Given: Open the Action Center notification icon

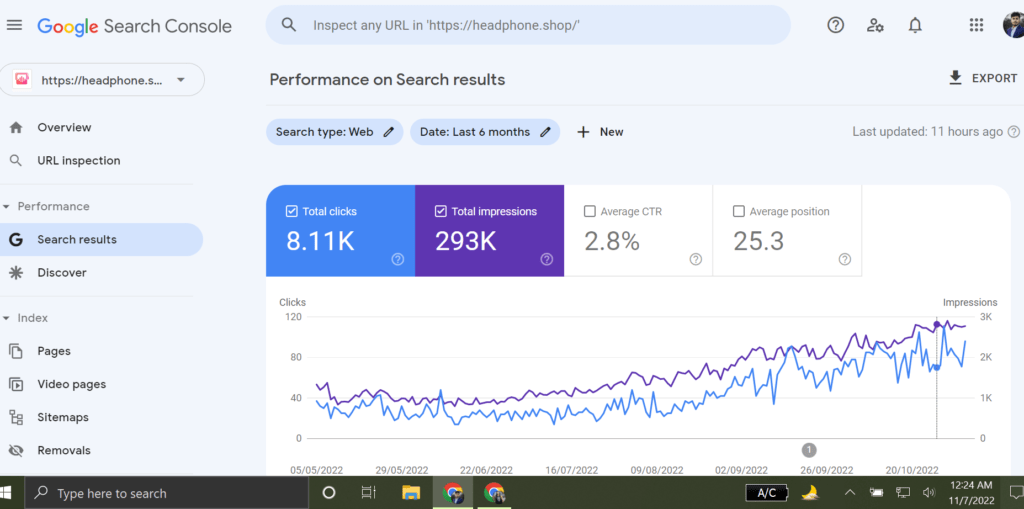Looking at the screenshot, I should click(x=1015, y=493).
